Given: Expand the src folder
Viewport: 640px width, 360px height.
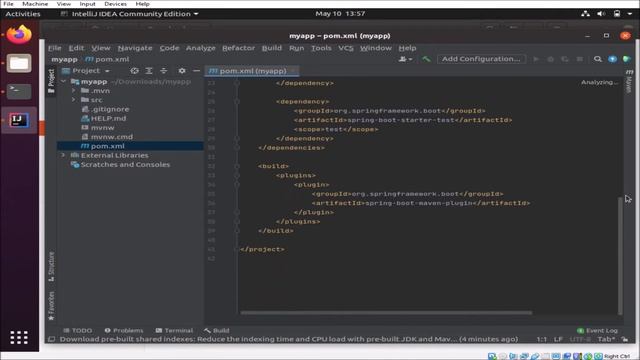Looking at the screenshot, I should click(x=73, y=100).
